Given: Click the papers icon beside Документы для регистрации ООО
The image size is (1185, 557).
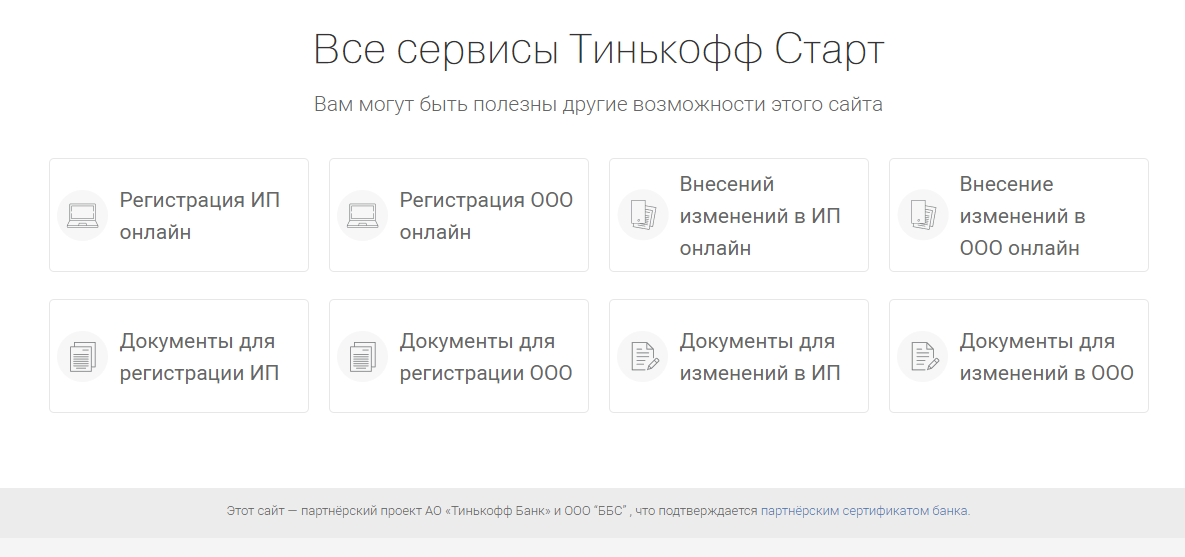Looking at the screenshot, I should pyautogui.click(x=363, y=357).
